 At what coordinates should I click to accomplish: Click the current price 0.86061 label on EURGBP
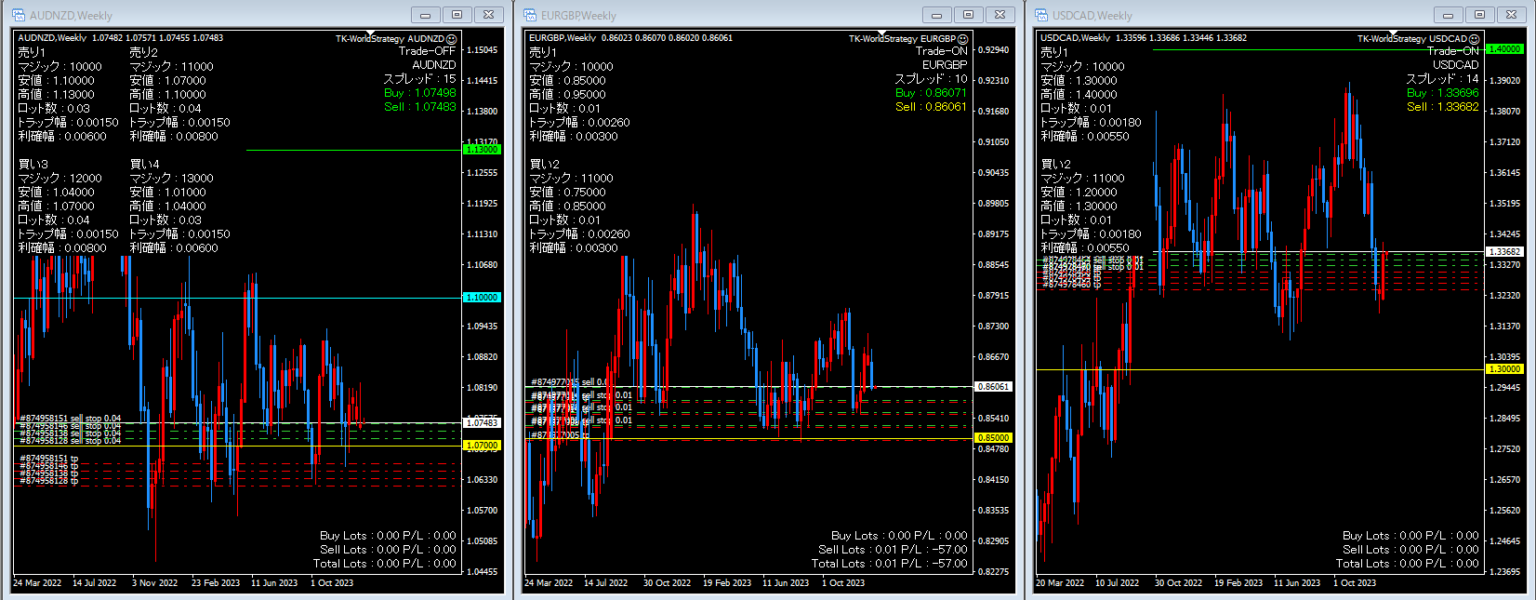994,386
